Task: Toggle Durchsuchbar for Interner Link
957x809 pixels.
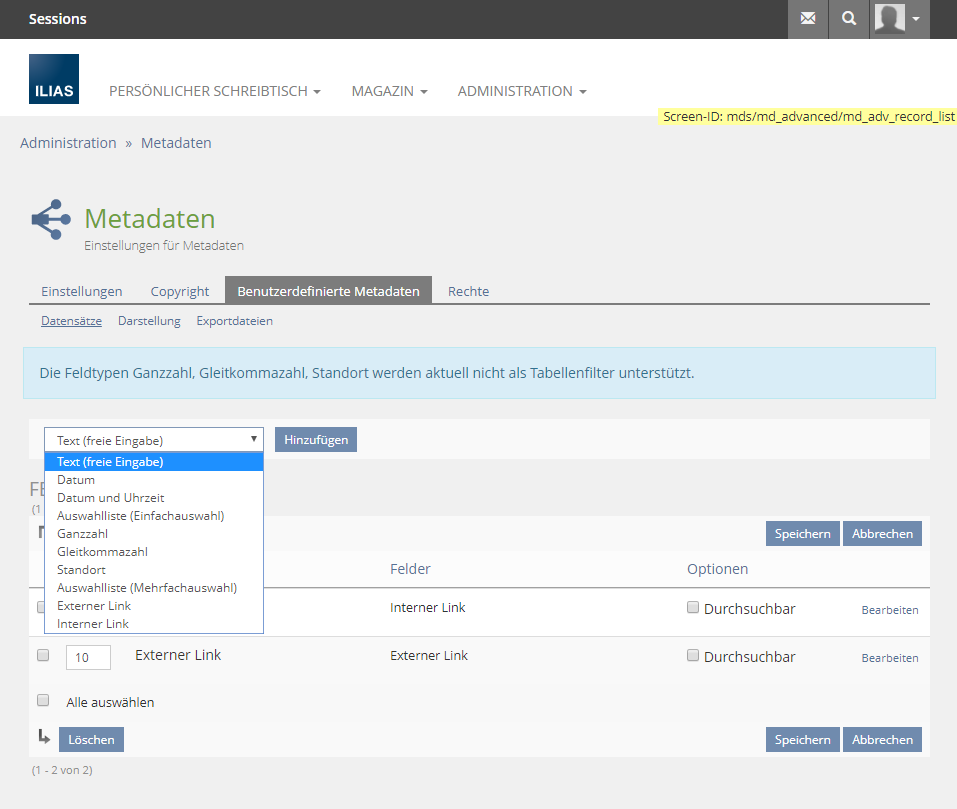Action: tap(693, 607)
